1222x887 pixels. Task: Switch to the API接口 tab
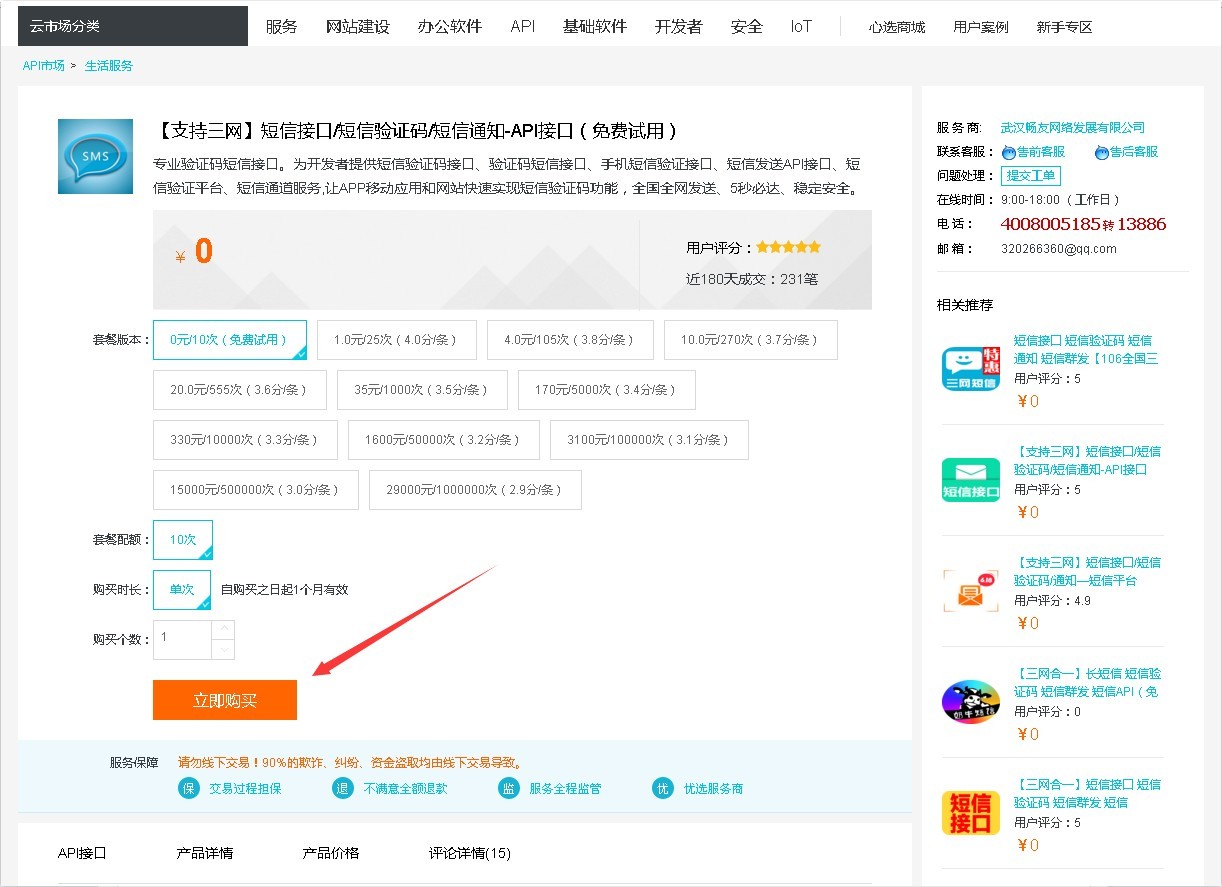[x=82, y=853]
